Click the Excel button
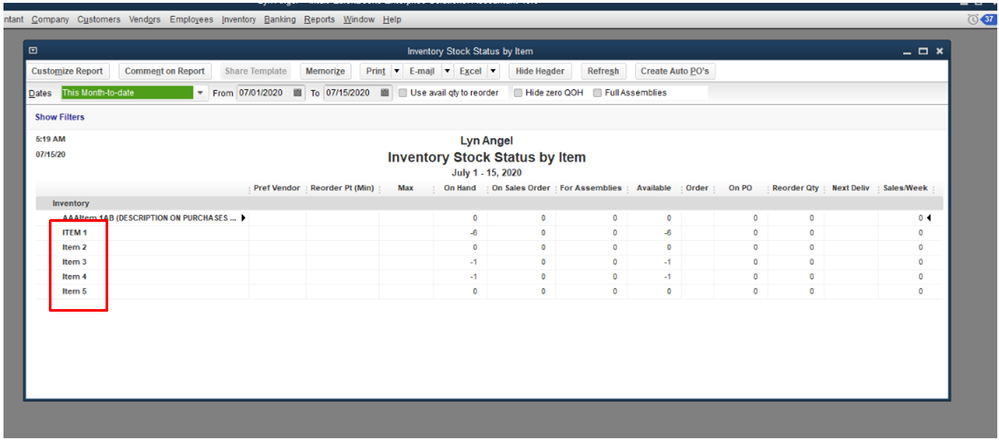999x441 pixels. [471, 71]
